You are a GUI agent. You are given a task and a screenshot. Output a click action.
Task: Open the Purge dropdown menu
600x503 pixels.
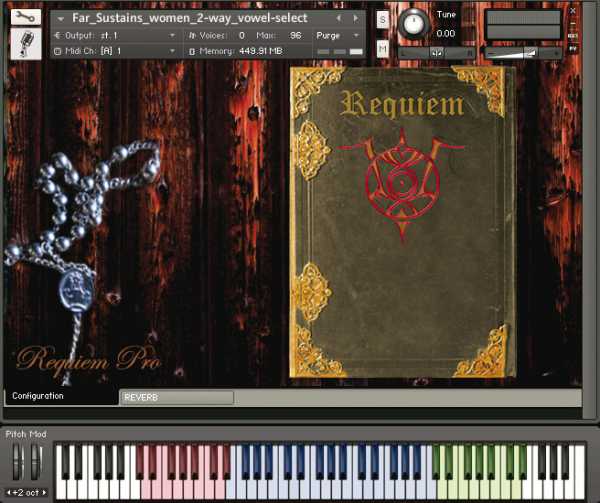click(357, 36)
